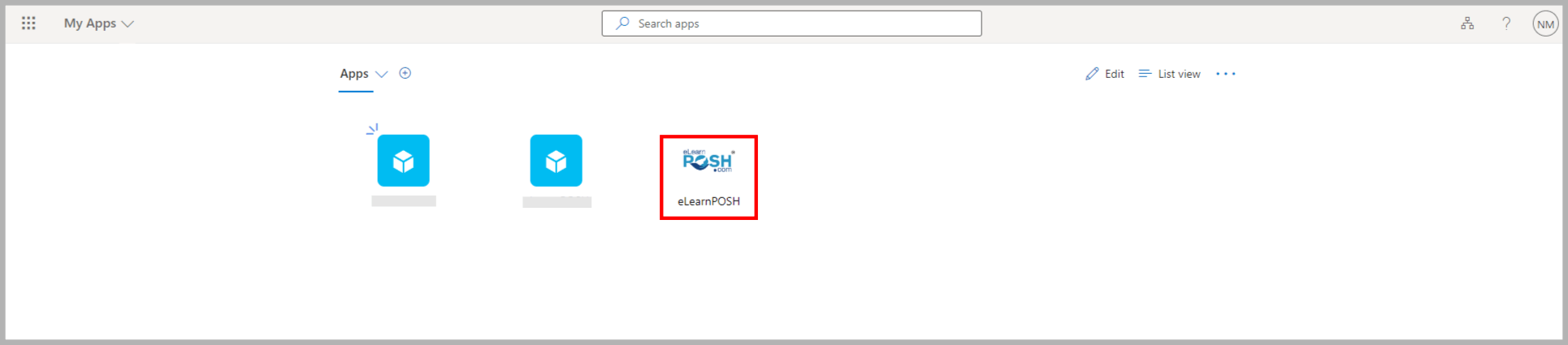The image size is (1568, 345).
Task: Launch the first blue cube app
Action: pyautogui.click(x=403, y=161)
